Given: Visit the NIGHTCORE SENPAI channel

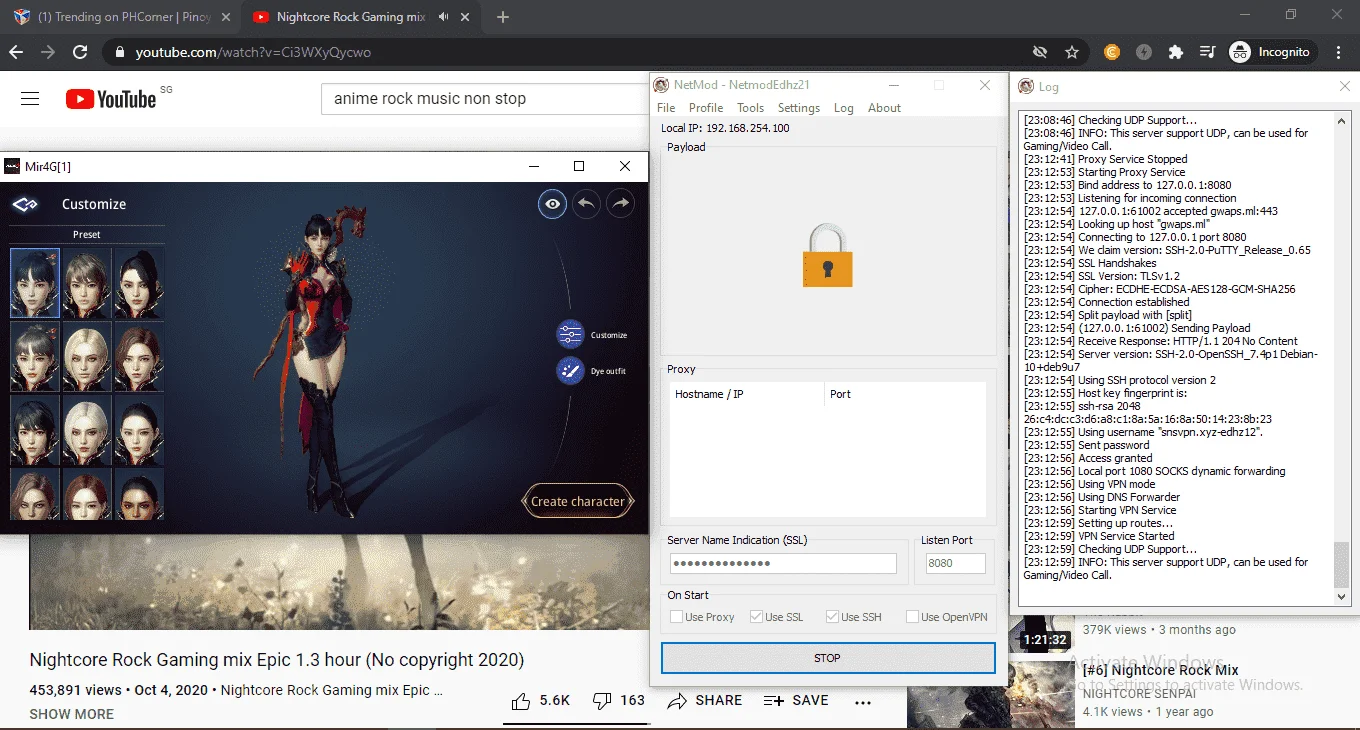Looking at the screenshot, I should click(x=1140, y=693).
